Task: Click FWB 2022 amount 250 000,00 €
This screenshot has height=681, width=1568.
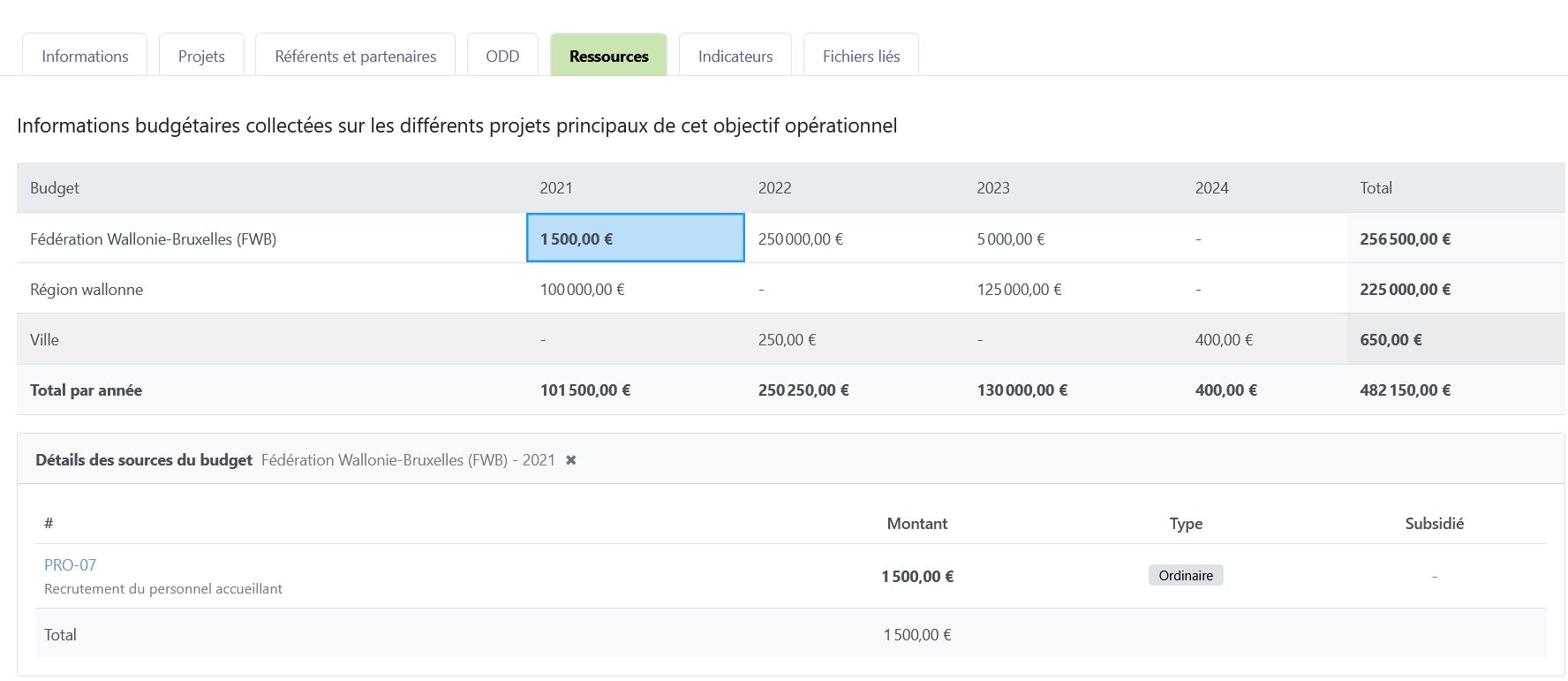Action: point(800,238)
